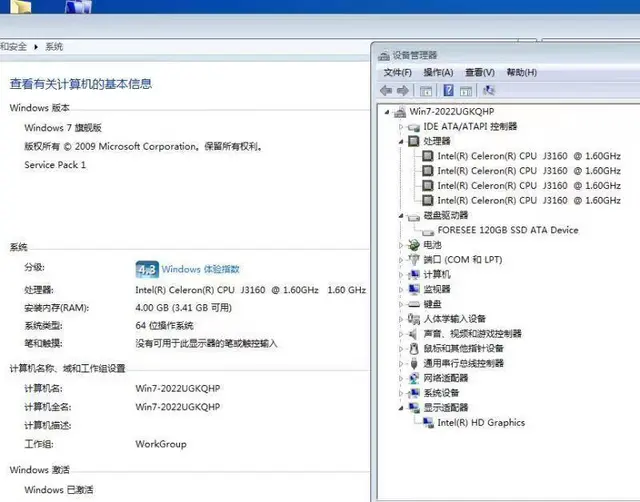This screenshot has width=640, height=502.
Task: Select the 端口 (COM 和 LPT) icon
Action: pyautogui.click(x=414, y=260)
